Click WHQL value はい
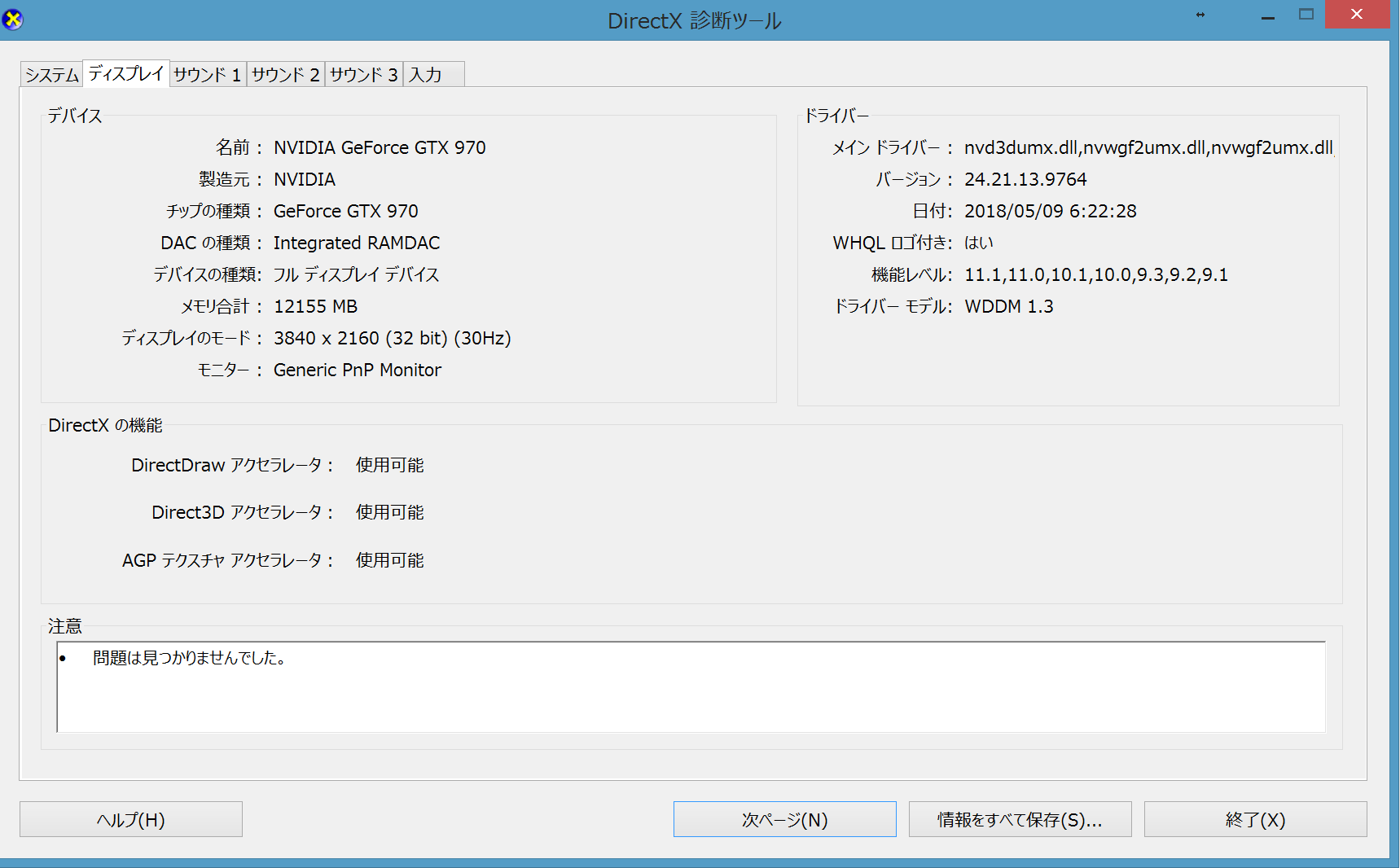 [979, 243]
